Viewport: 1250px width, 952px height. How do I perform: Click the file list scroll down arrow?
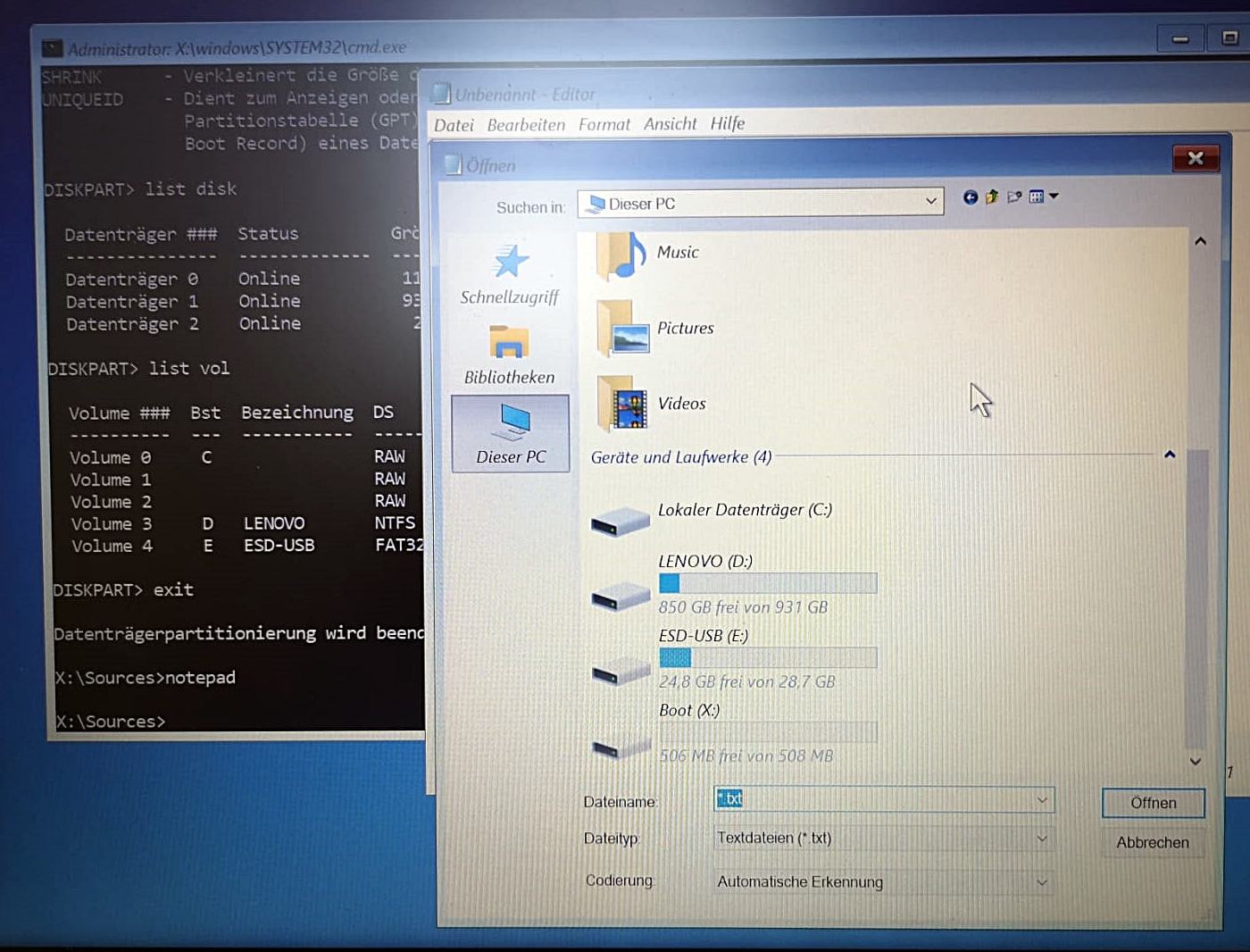(1196, 762)
